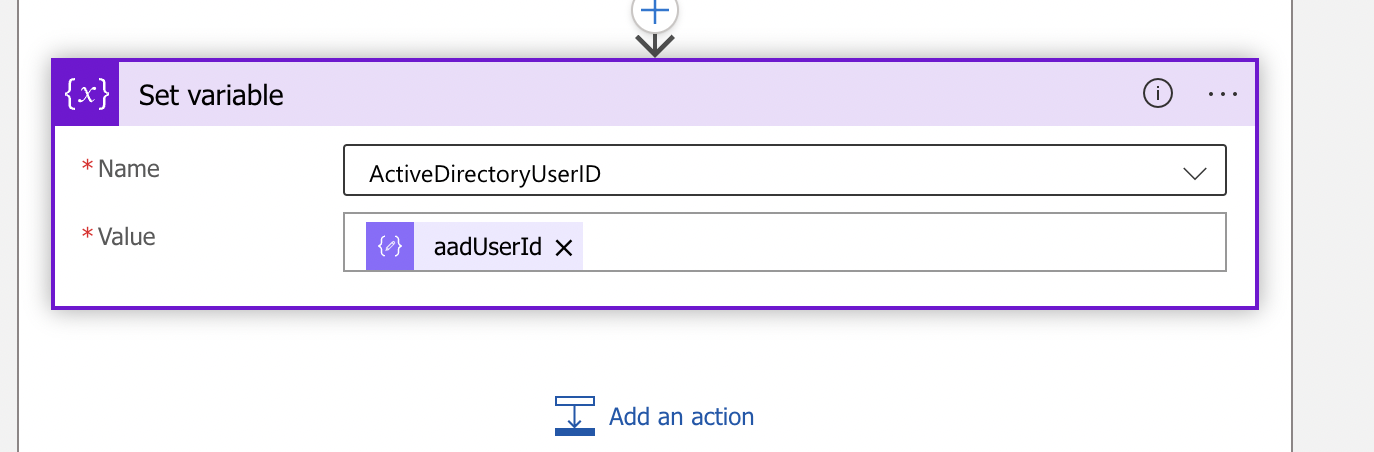Collapse card via Set variable title
The image size is (1374, 452).
pos(211,95)
